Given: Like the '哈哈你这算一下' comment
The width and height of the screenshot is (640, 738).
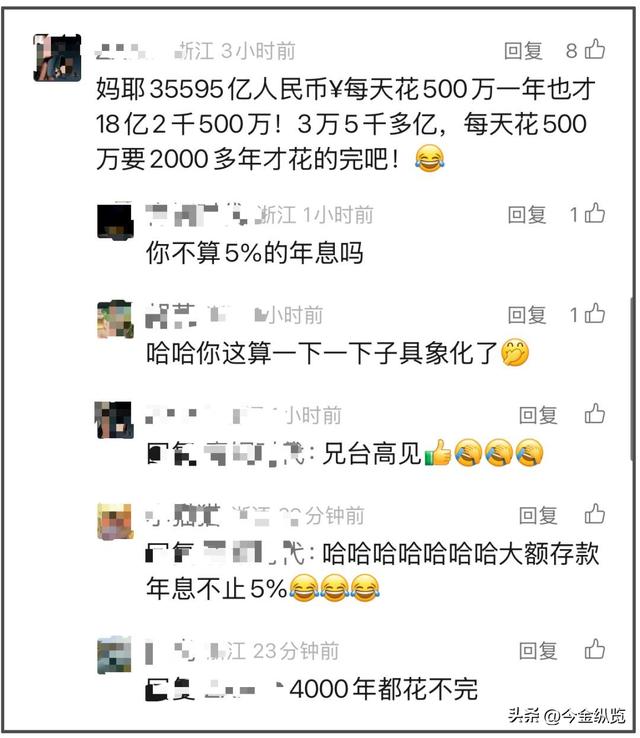Looking at the screenshot, I should click(x=595, y=313).
